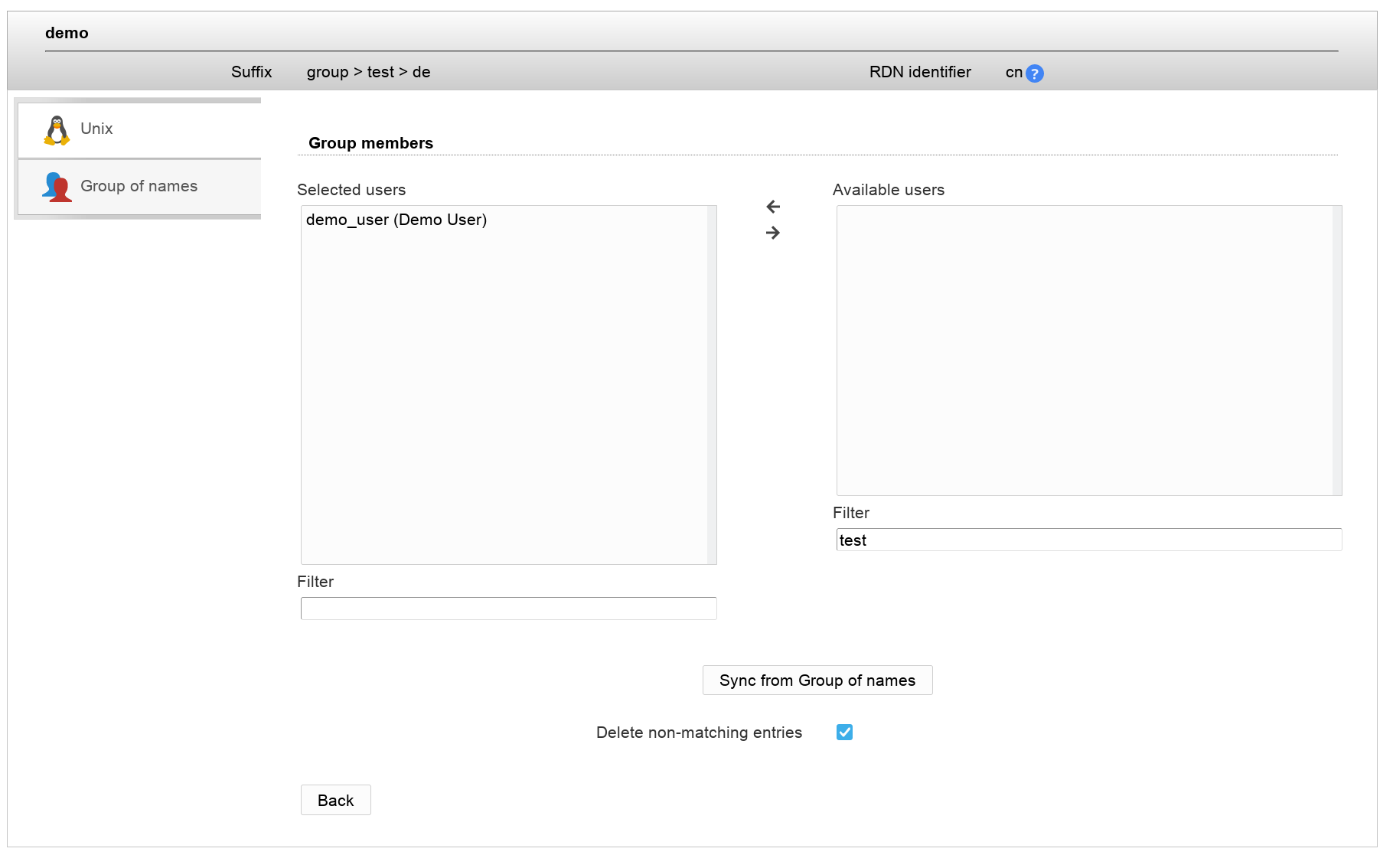Open the Group of names tab label
Screen dimensions: 1393x868
[139, 186]
